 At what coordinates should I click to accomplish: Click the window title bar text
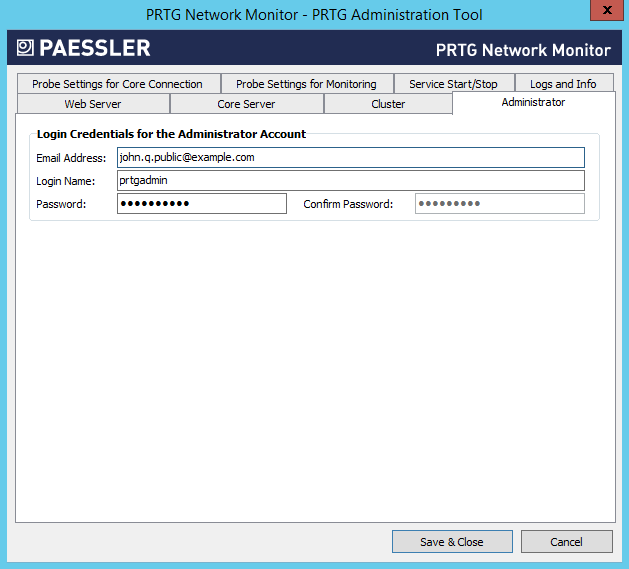[314, 14]
